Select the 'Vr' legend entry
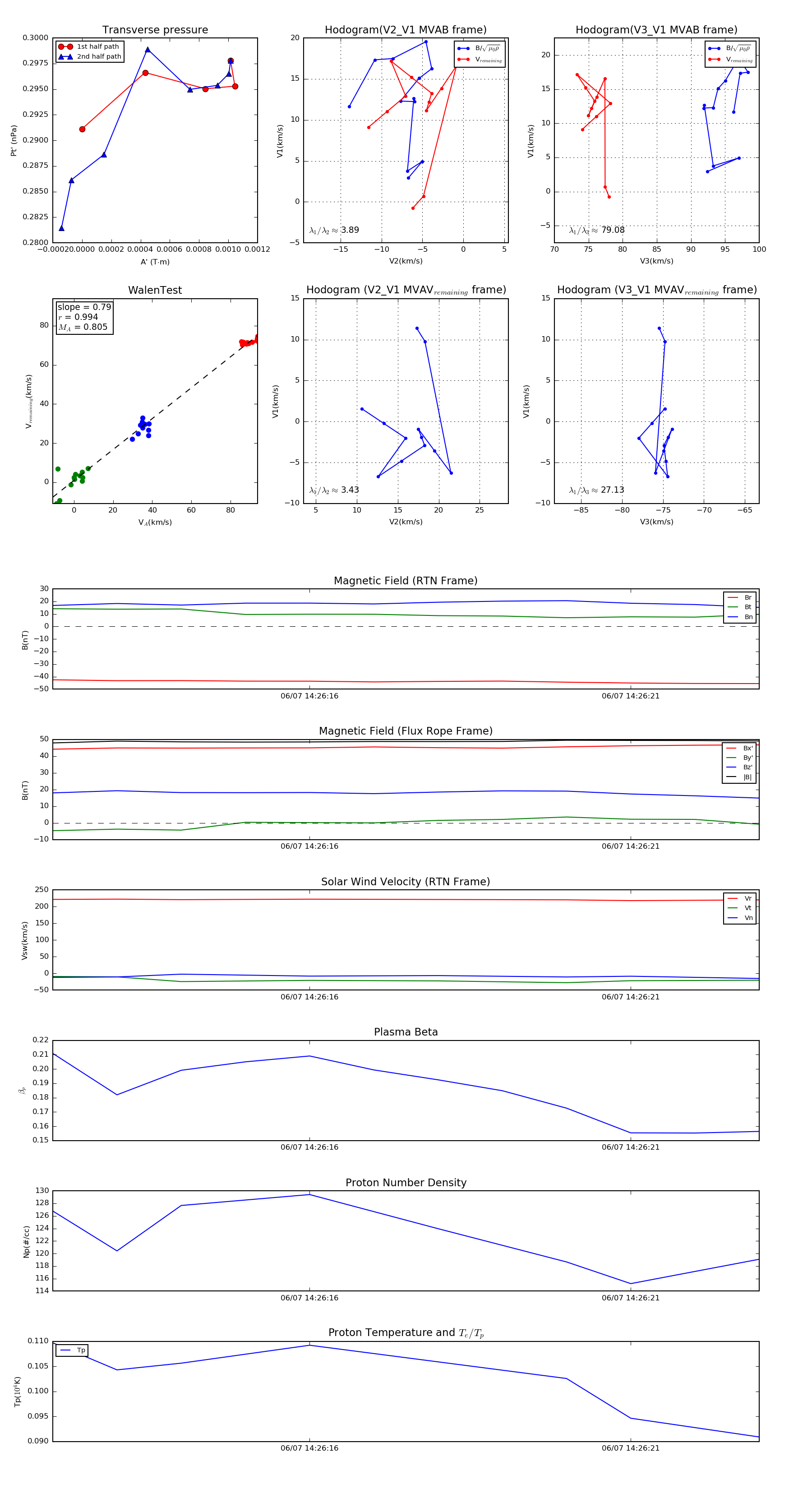This screenshot has height=1489, width=812. click(740, 899)
